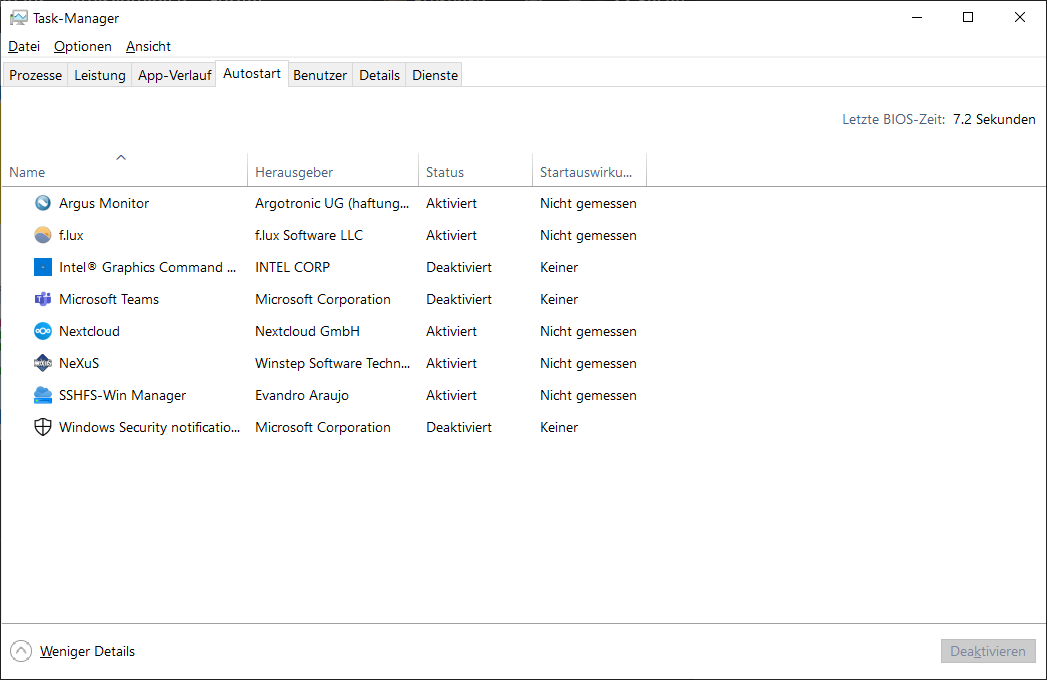Click Nicht gemessen in f.lux row

pos(588,235)
